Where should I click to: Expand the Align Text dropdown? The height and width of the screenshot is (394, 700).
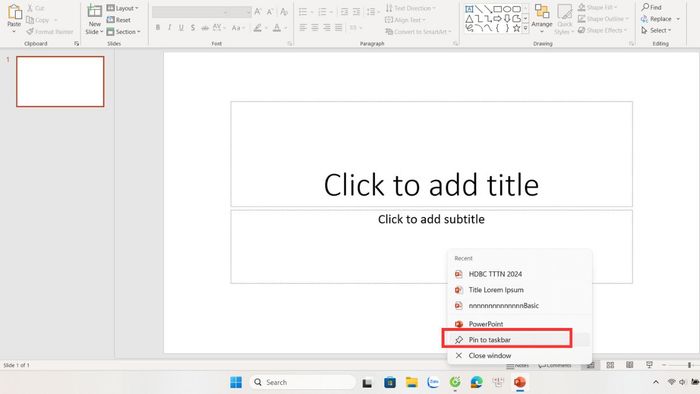coord(405,20)
